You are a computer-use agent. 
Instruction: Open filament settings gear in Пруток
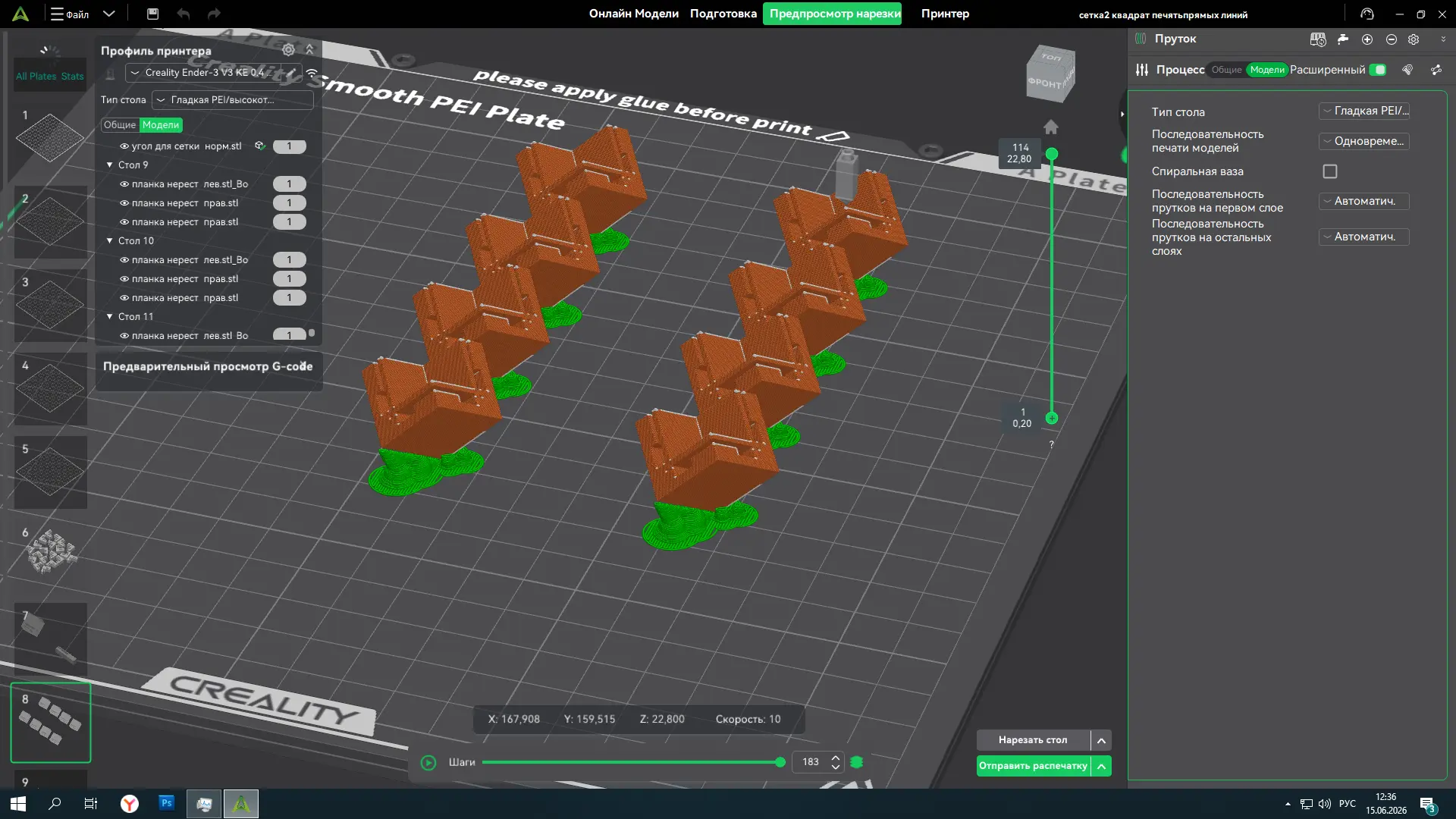(1414, 39)
